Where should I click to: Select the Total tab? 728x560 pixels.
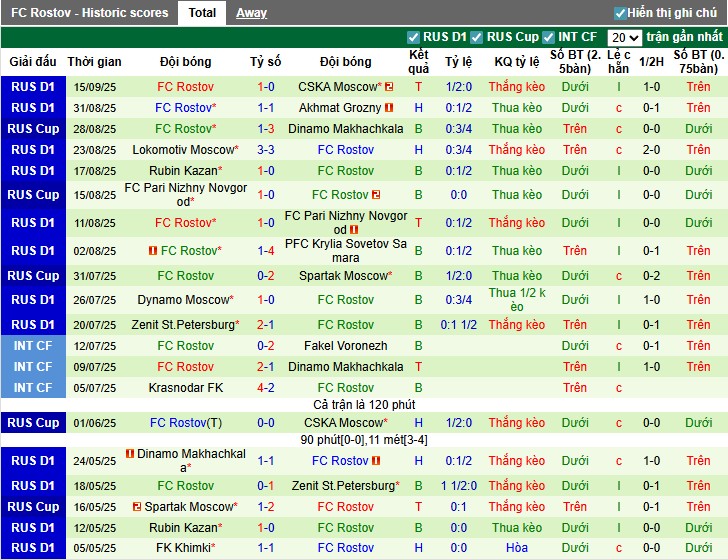(202, 13)
